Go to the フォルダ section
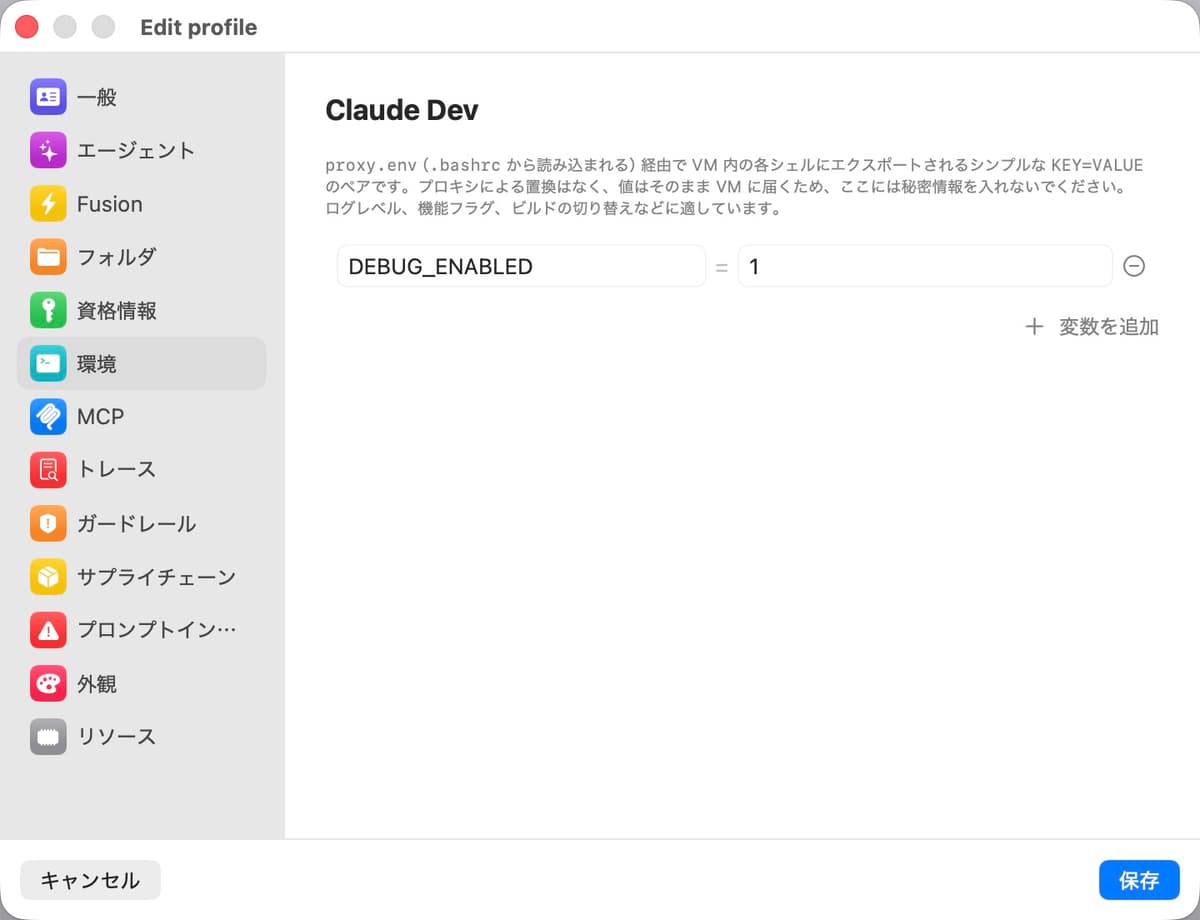The height and width of the screenshot is (920, 1200). click(x=142, y=257)
